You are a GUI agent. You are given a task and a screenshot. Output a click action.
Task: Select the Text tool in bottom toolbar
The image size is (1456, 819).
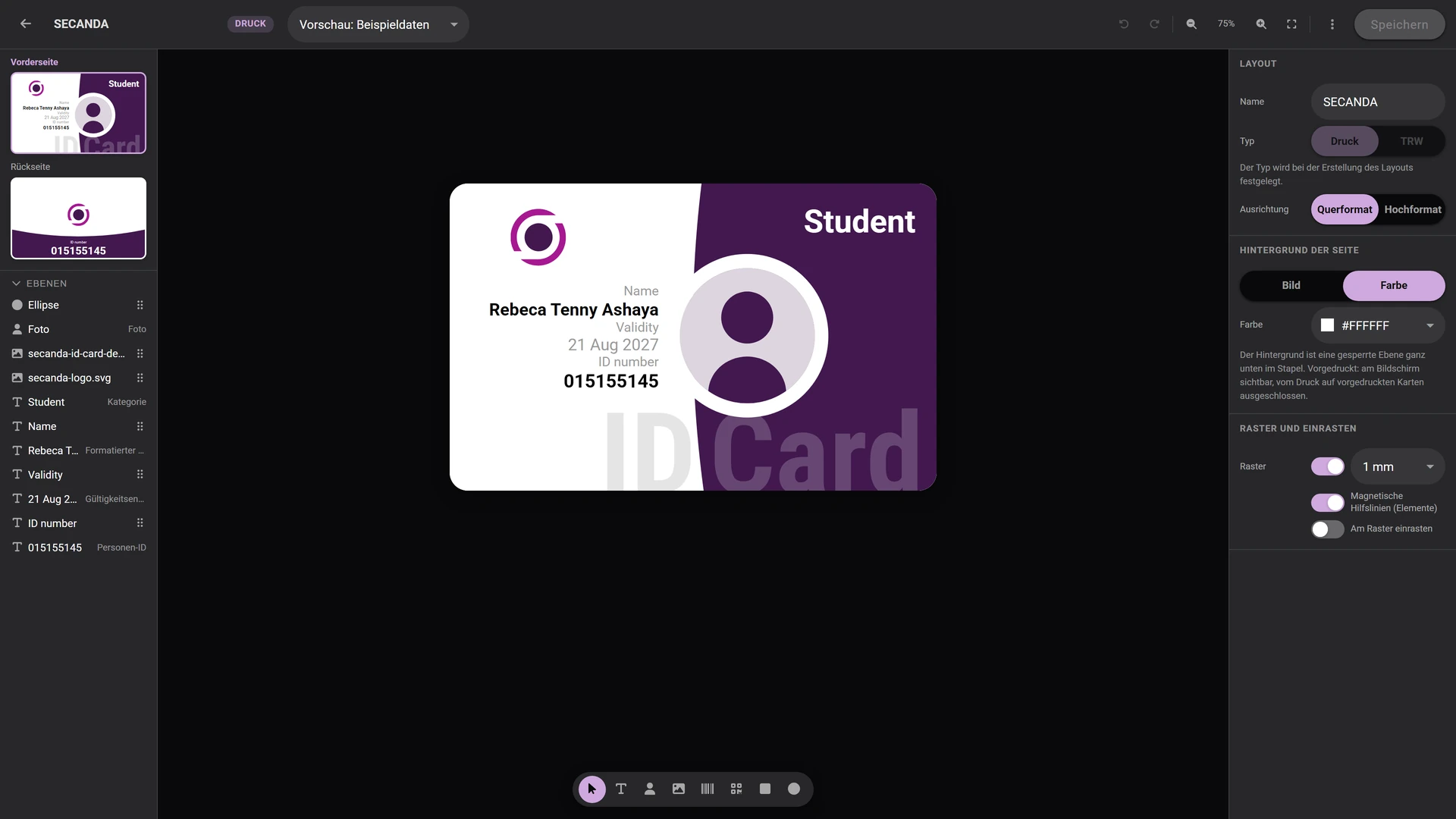621,789
